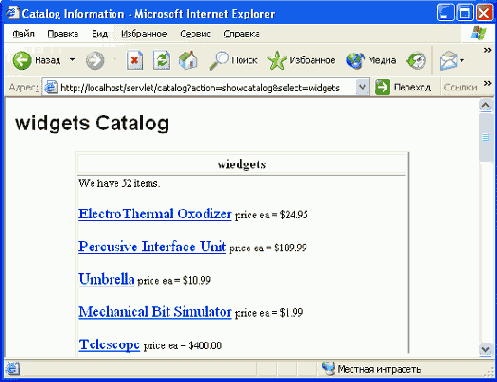This screenshot has width=497, height=382.
Task: Click the Переход go button
Action: [x=403, y=87]
